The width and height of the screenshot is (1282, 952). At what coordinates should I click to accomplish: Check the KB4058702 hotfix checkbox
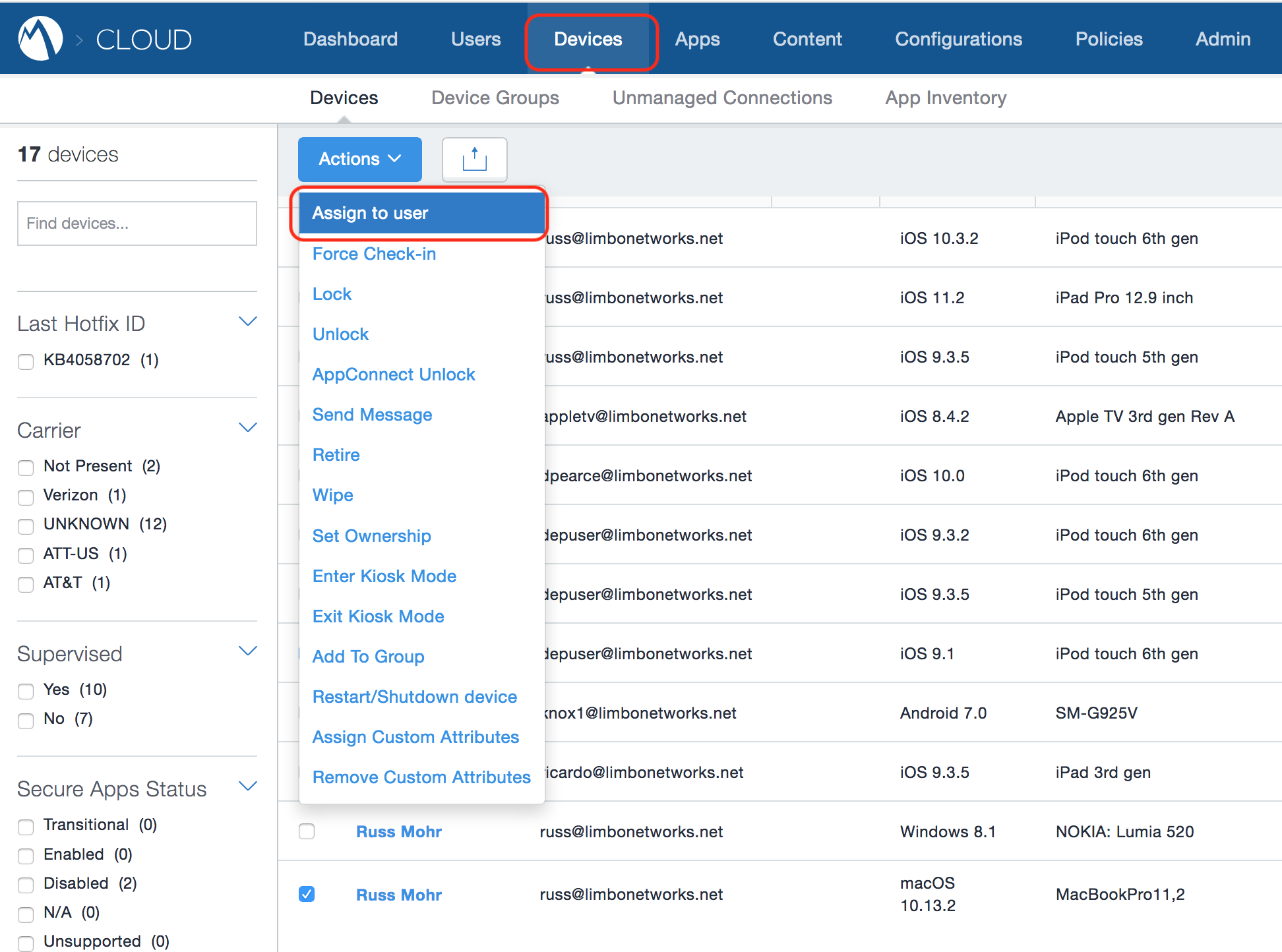coord(26,361)
